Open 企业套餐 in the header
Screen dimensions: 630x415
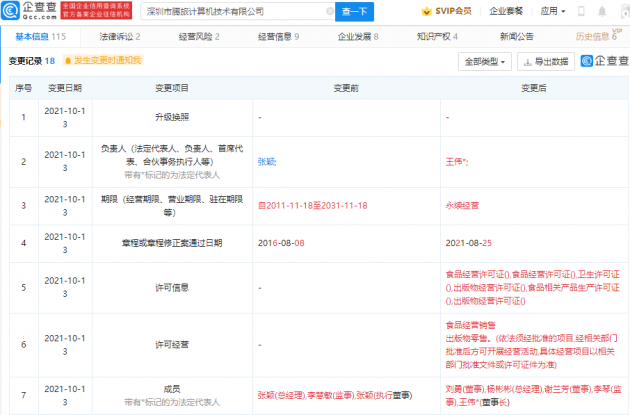[x=506, y=11]
